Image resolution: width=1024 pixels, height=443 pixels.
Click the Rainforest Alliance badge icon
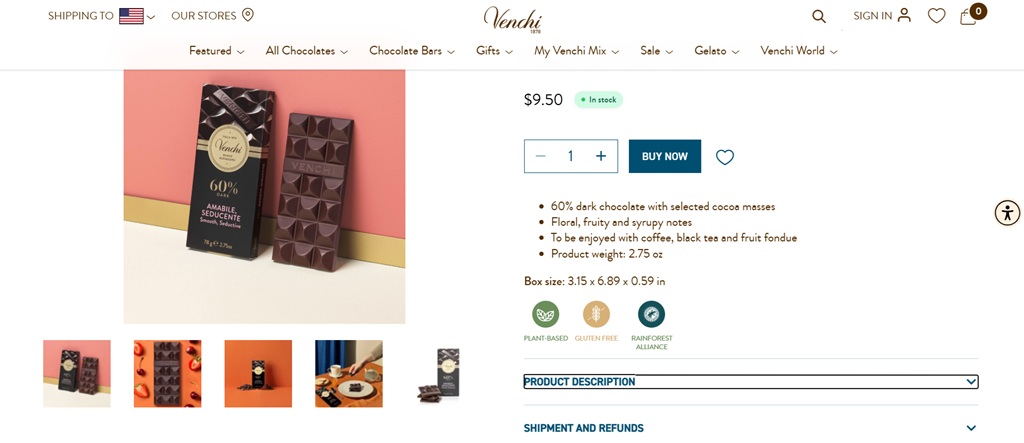point(652,314)
